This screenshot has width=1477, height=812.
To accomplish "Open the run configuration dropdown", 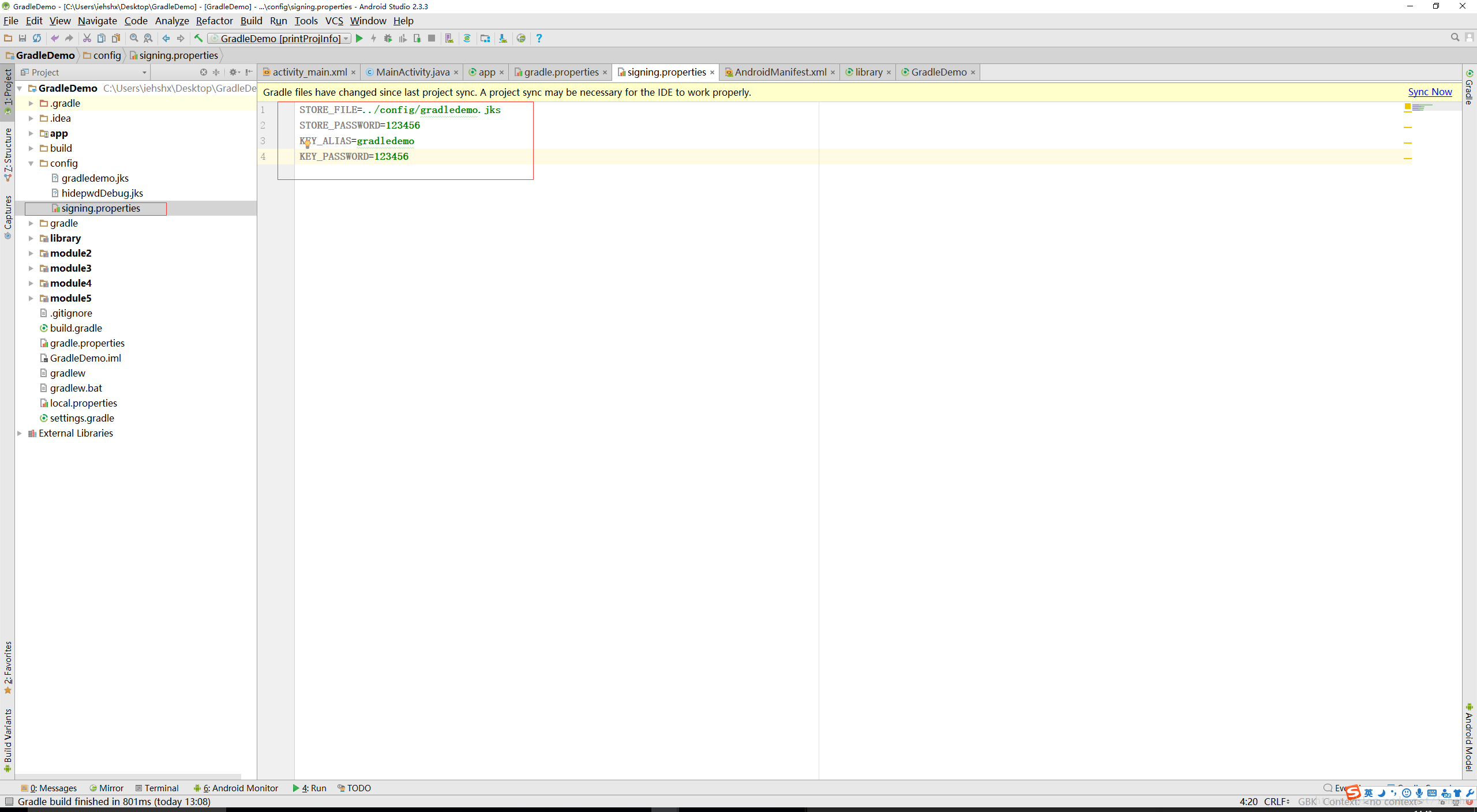I will click(280, 38).
